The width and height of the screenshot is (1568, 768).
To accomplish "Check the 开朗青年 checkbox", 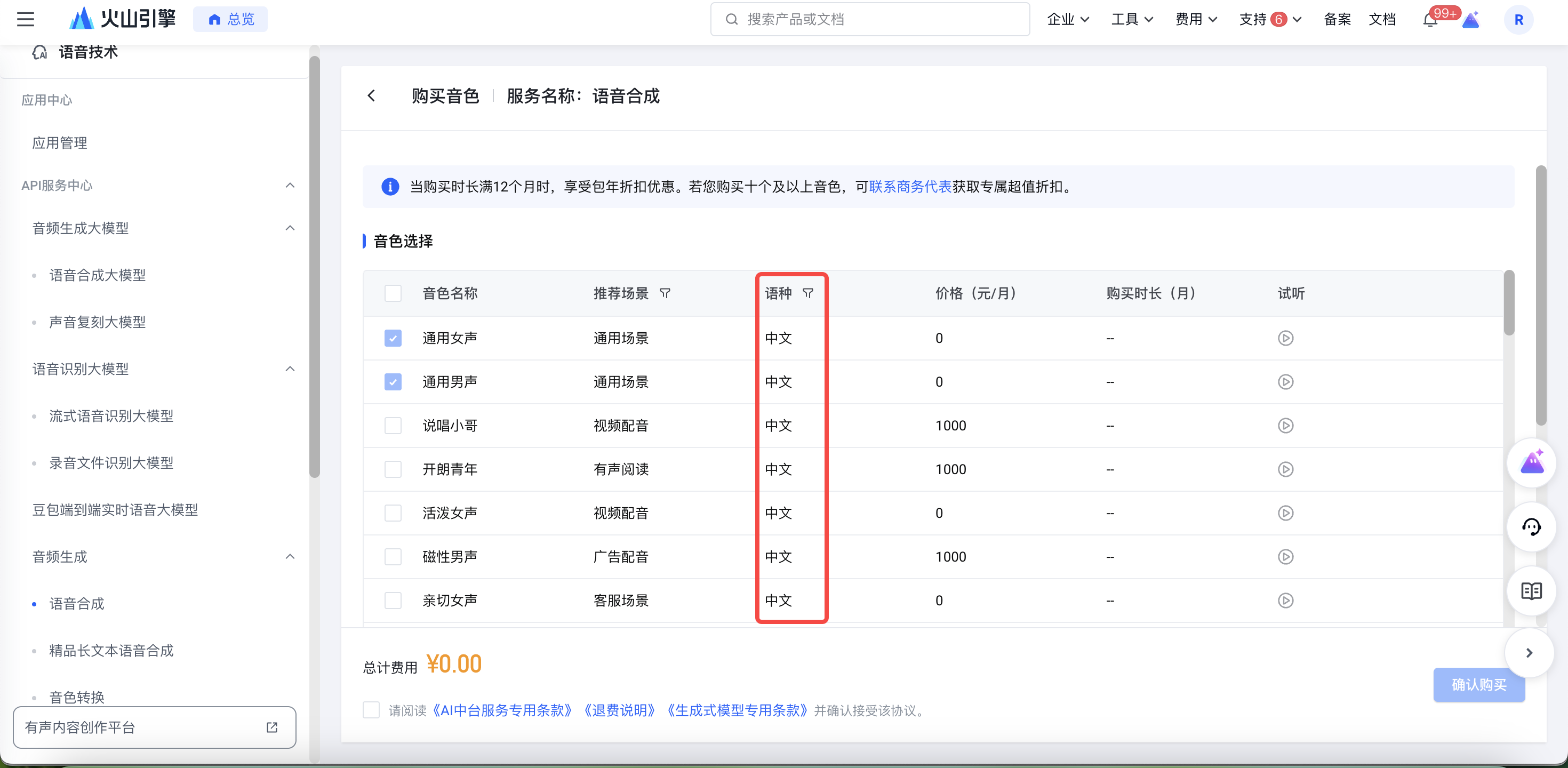I will tap(393, 469).
